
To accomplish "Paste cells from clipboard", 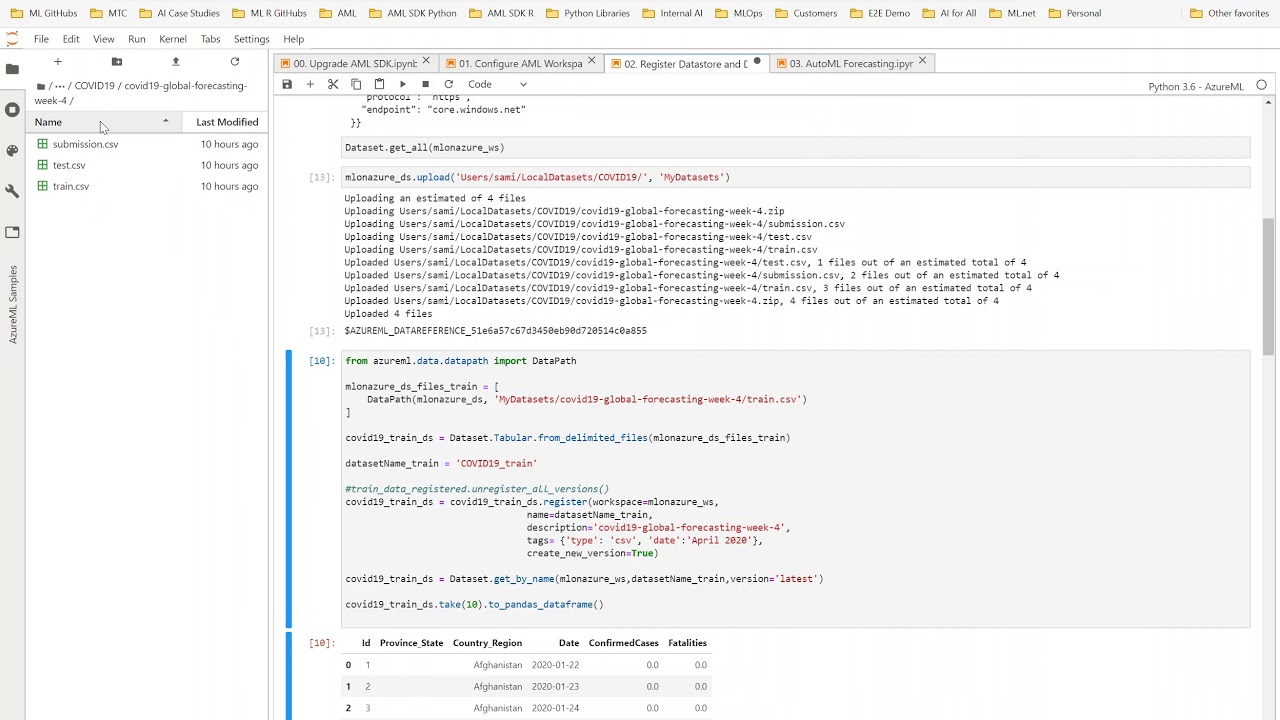I will click(379, 84).
